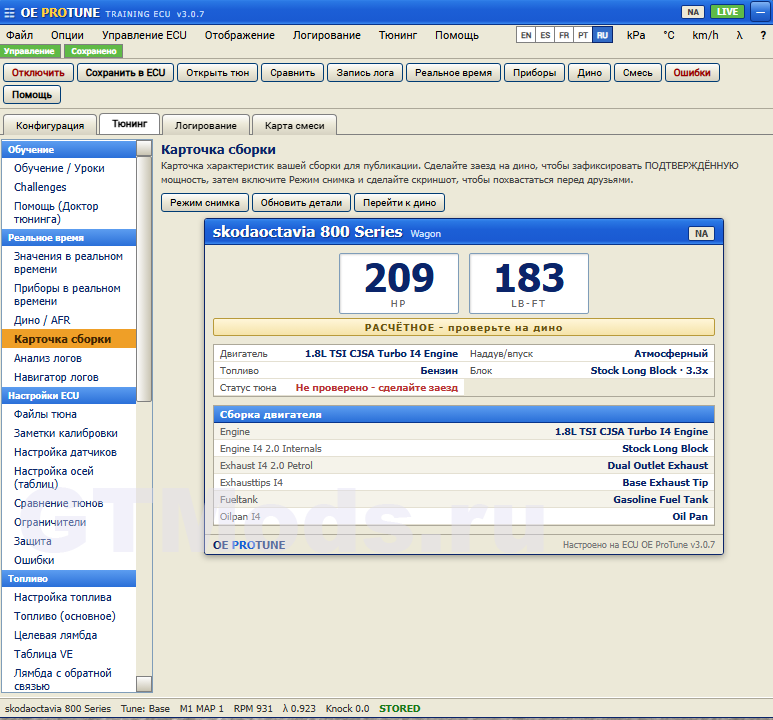Click the Открыть тюн button
Viewport: 773px width, 720px height.
click(x=217, y=72)
